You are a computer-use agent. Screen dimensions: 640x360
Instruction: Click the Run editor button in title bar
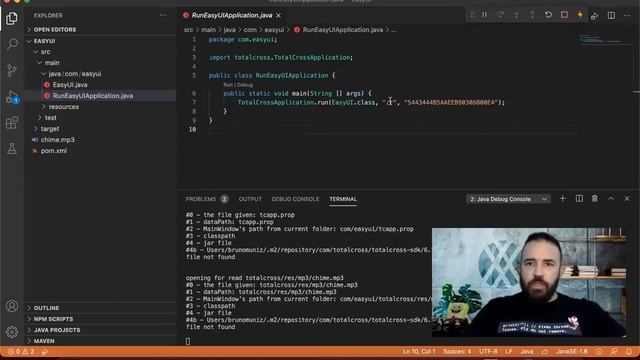(595, 16)
